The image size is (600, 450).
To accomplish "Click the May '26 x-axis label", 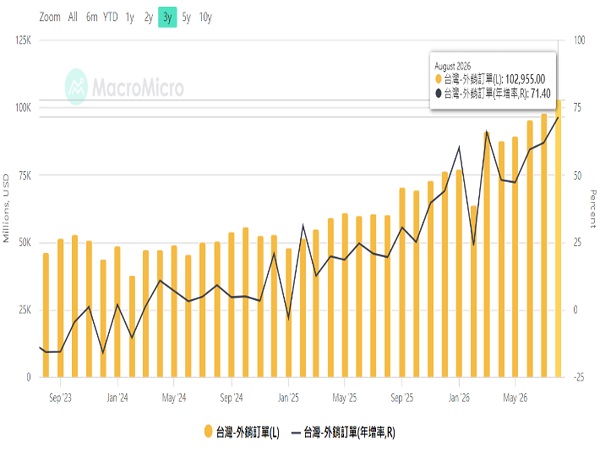I will (515, 398).
